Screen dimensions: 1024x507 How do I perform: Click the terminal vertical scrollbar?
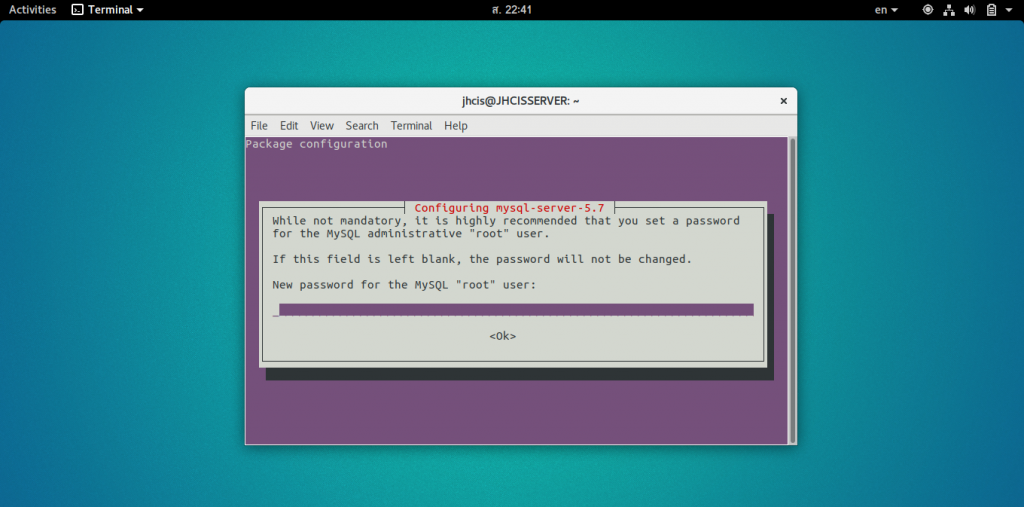(792, 290)
